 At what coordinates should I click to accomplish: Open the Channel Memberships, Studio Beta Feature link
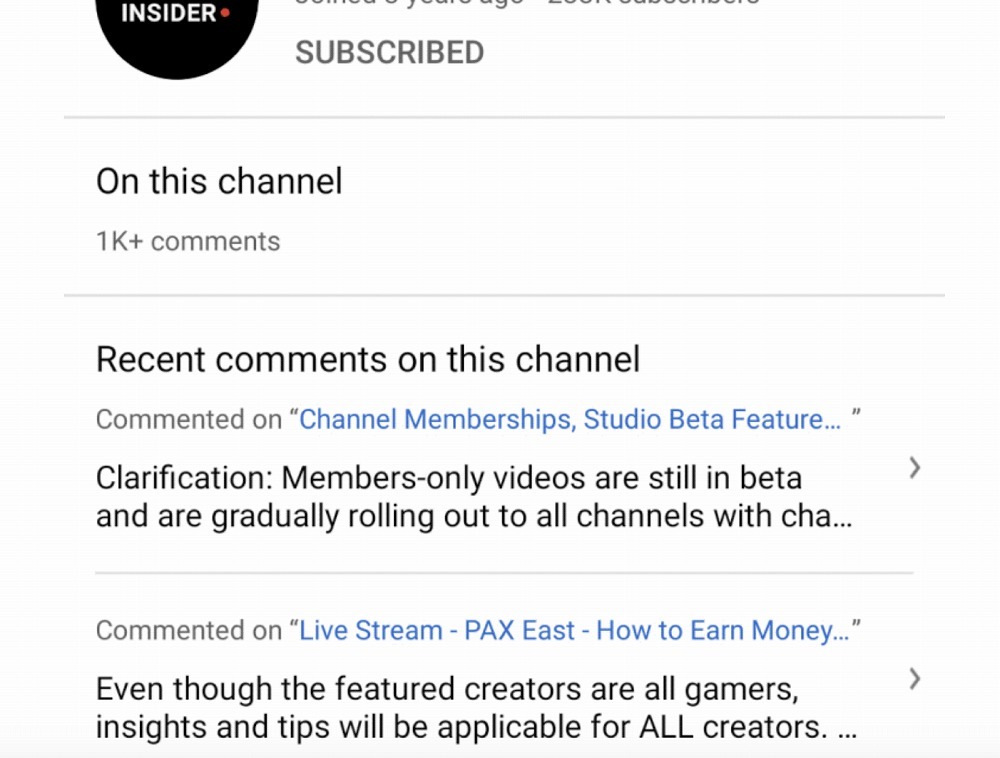[570, 419]
